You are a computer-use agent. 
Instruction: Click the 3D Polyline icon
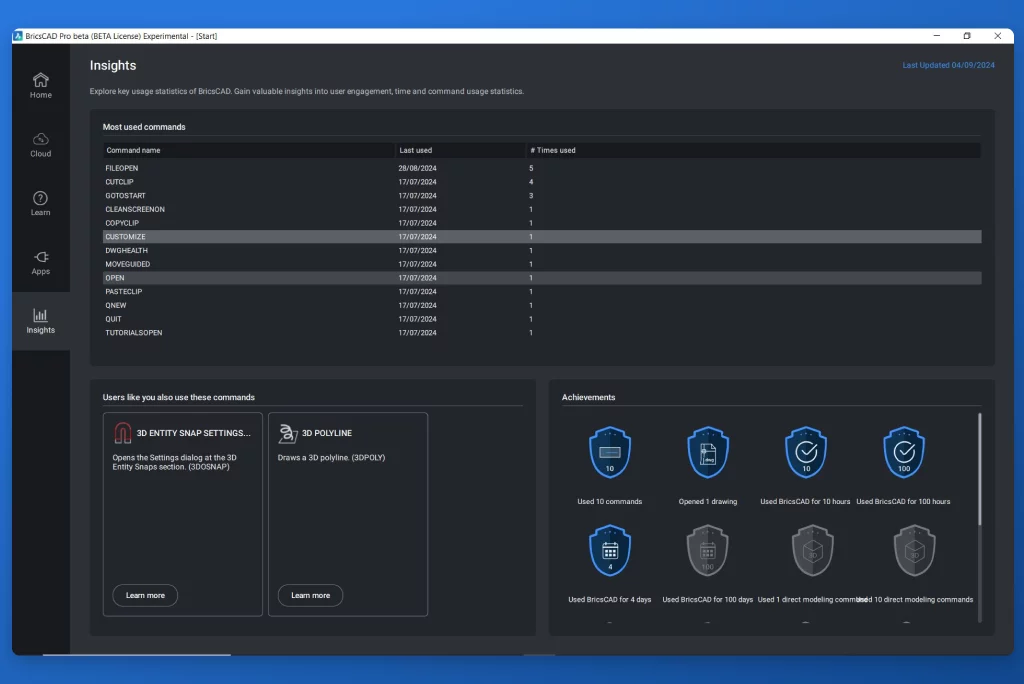[287, 433]
